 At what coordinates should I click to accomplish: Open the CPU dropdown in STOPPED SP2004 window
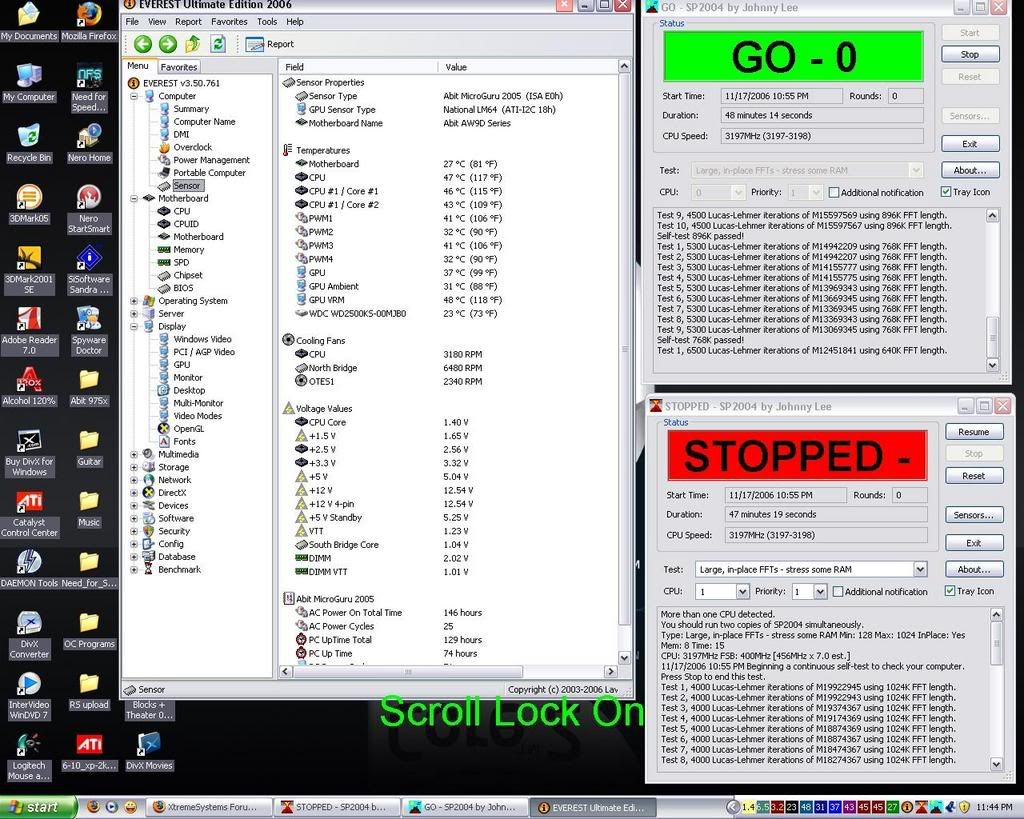[743, 592]
